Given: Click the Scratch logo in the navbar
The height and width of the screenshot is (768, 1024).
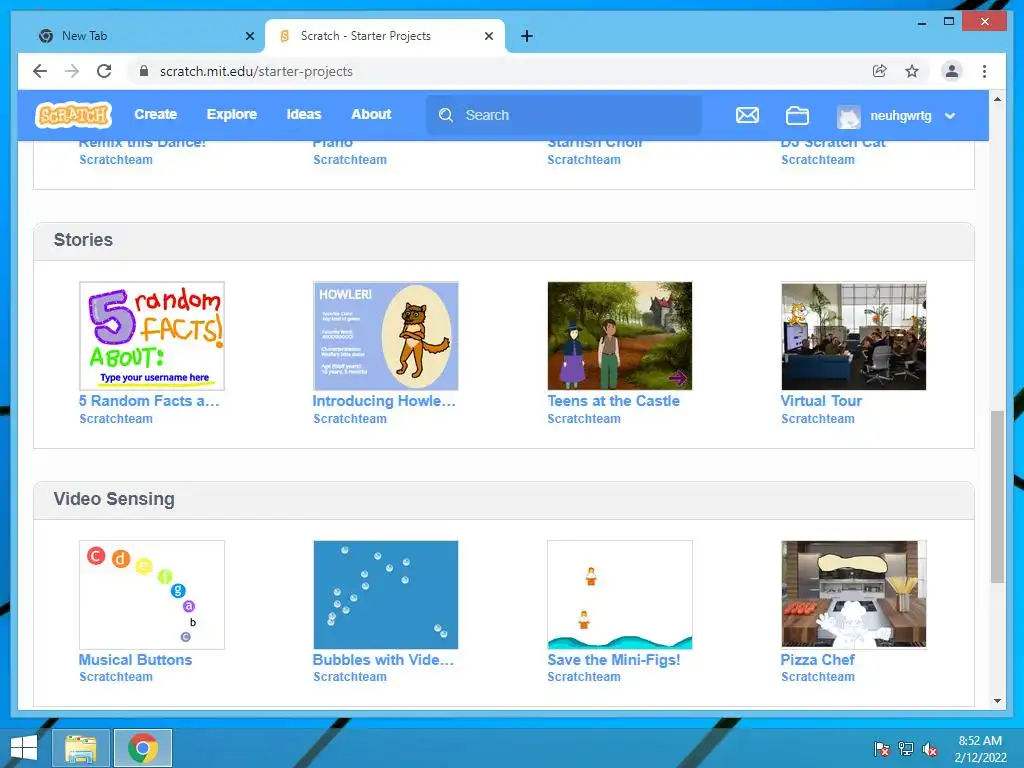Looking at the screenshot, I should pos(73,115).
